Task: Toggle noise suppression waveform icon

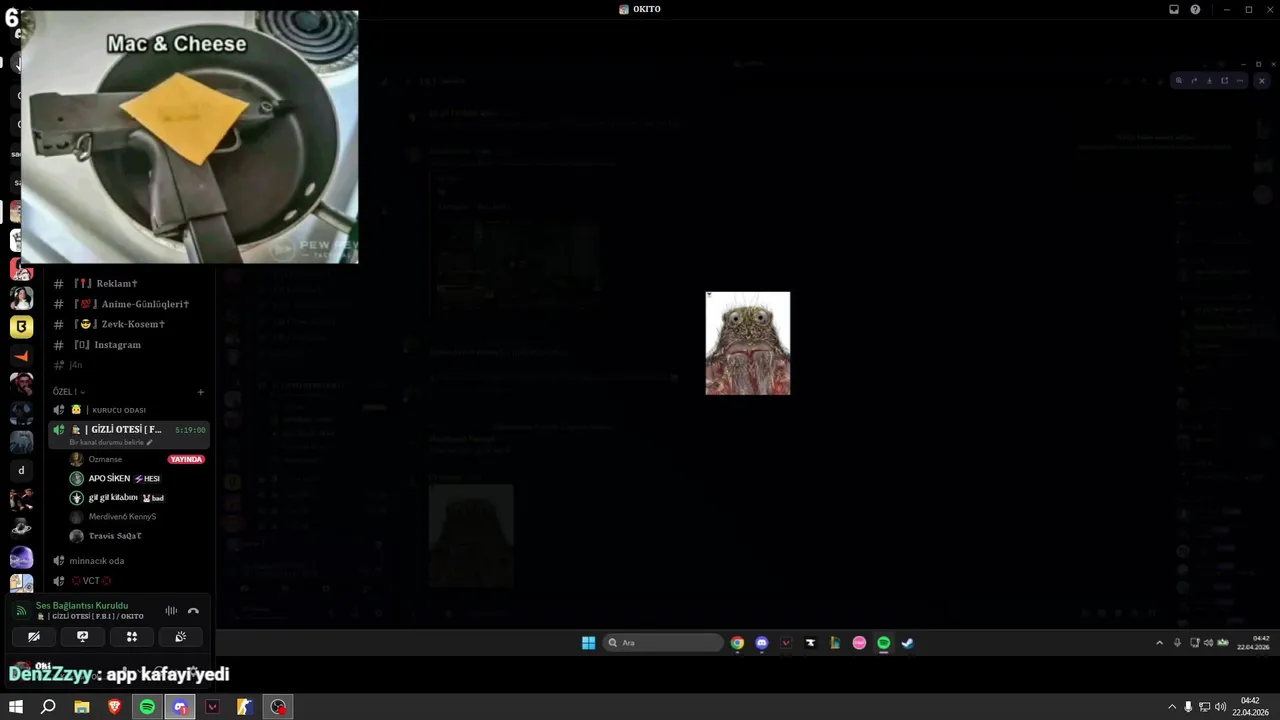Action: pos(171,611)
